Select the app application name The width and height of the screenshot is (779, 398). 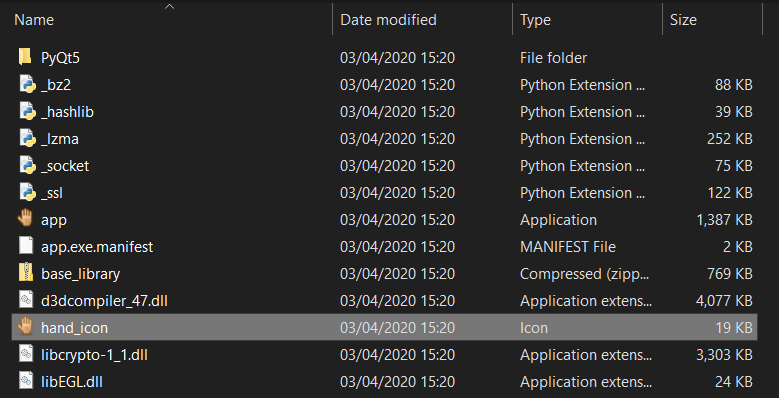(x=54, y=220)
